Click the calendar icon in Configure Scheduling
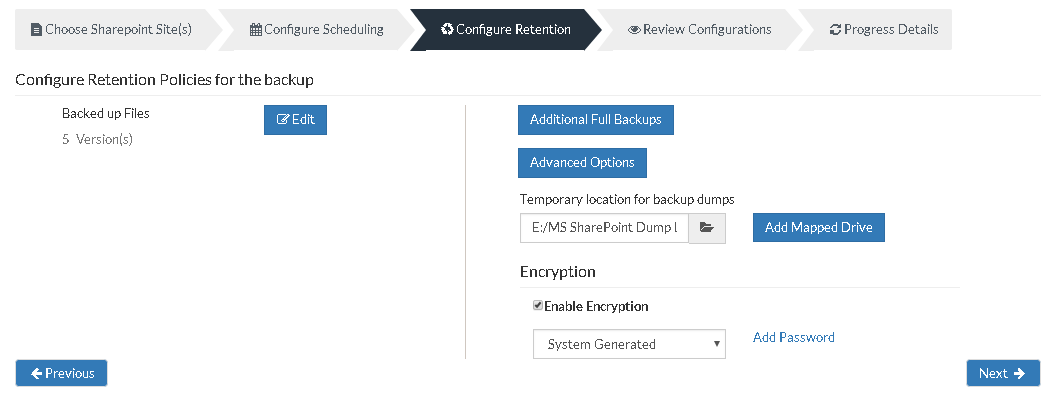The image size is (1053, 401). 256,30
